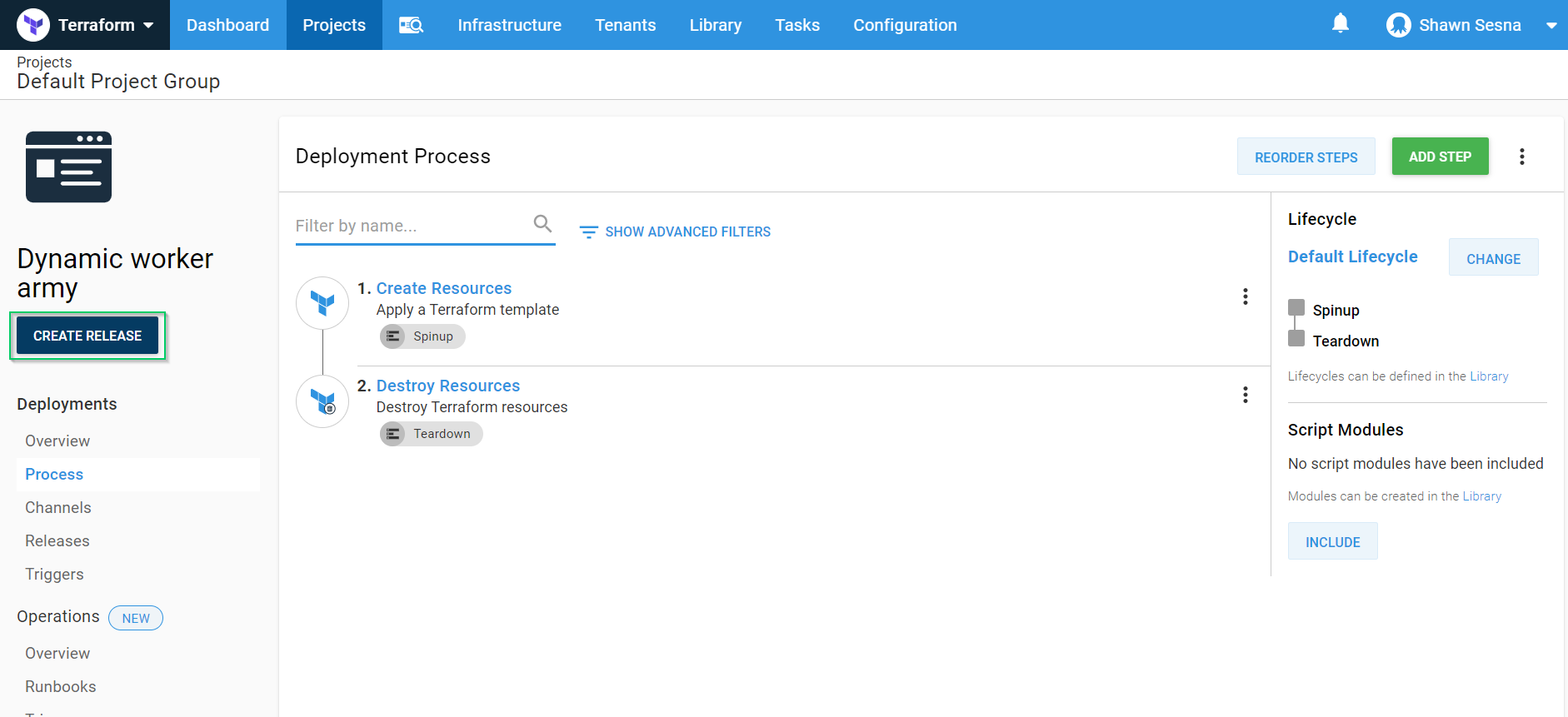Open the Library top menu
Viewport: 1568px width, 717px height.
(x=715, y=25)
